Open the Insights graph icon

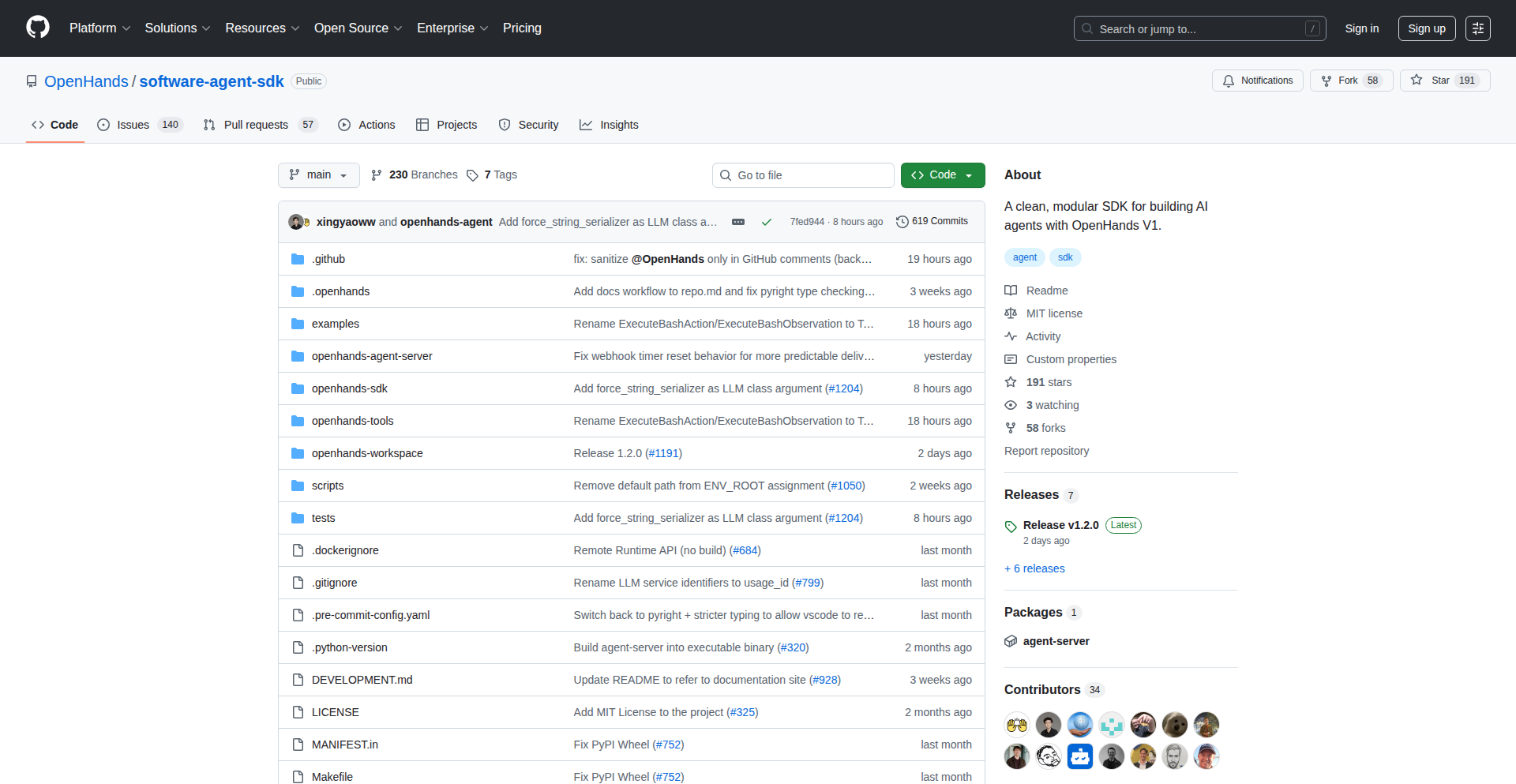[587, 125]
